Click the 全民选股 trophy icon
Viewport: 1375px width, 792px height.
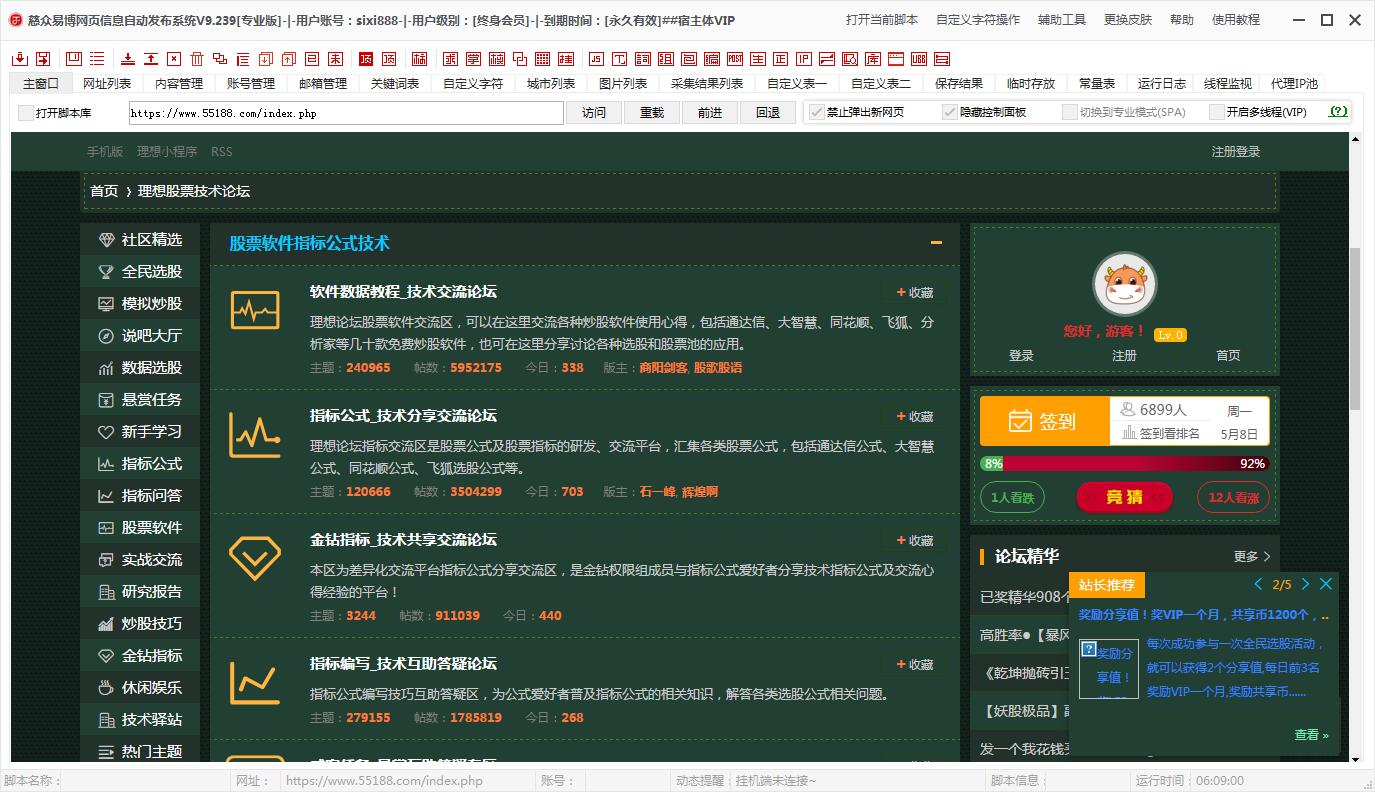click(106, 272)
